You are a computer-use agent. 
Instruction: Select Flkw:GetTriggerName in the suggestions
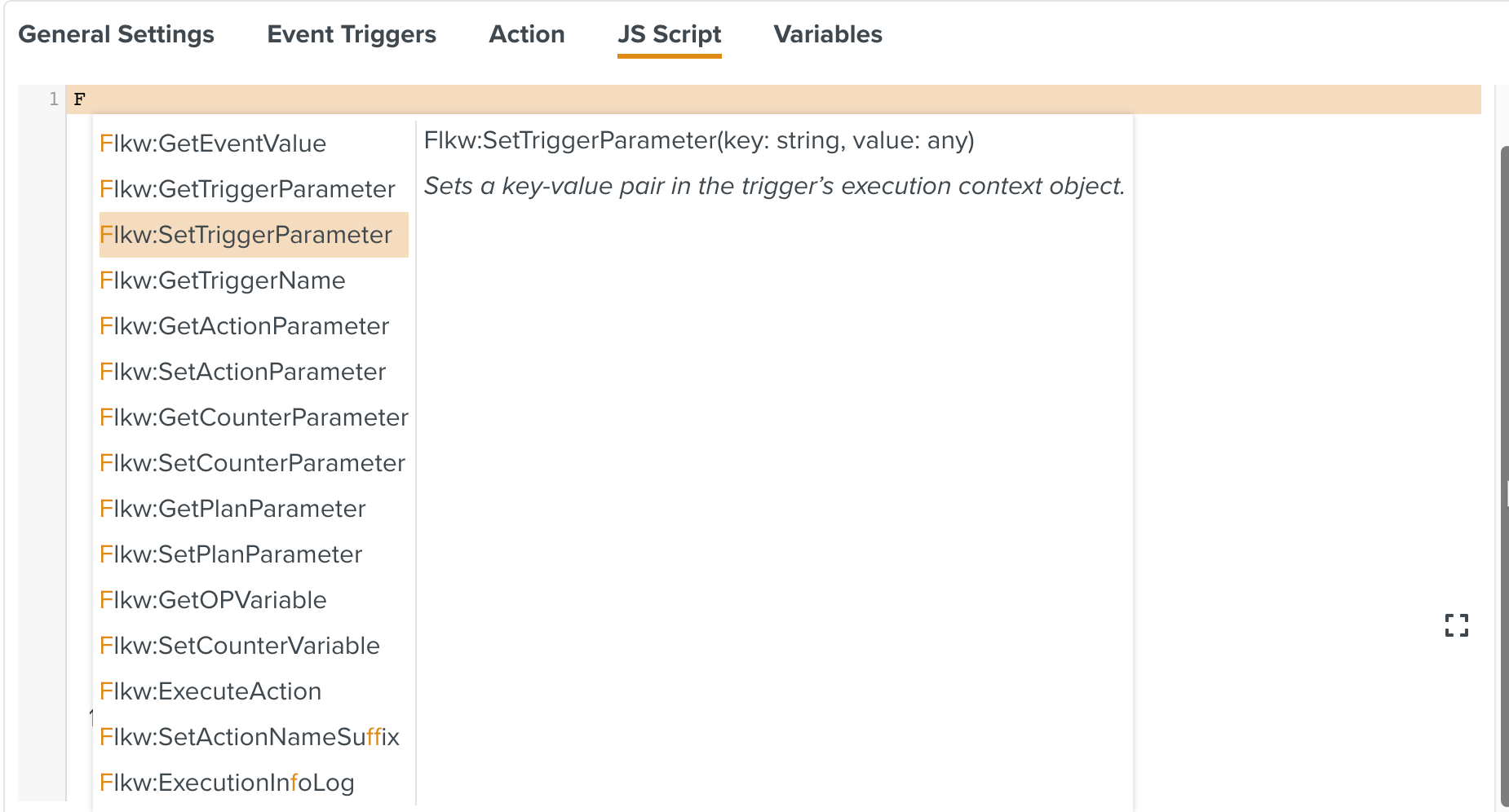point(223,280)
